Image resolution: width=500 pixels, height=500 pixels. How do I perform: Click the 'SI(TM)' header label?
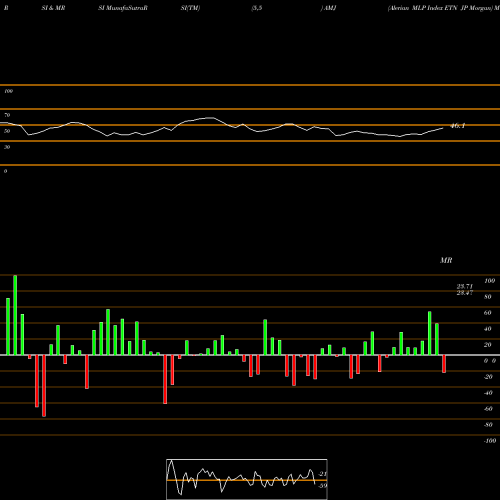190,8
